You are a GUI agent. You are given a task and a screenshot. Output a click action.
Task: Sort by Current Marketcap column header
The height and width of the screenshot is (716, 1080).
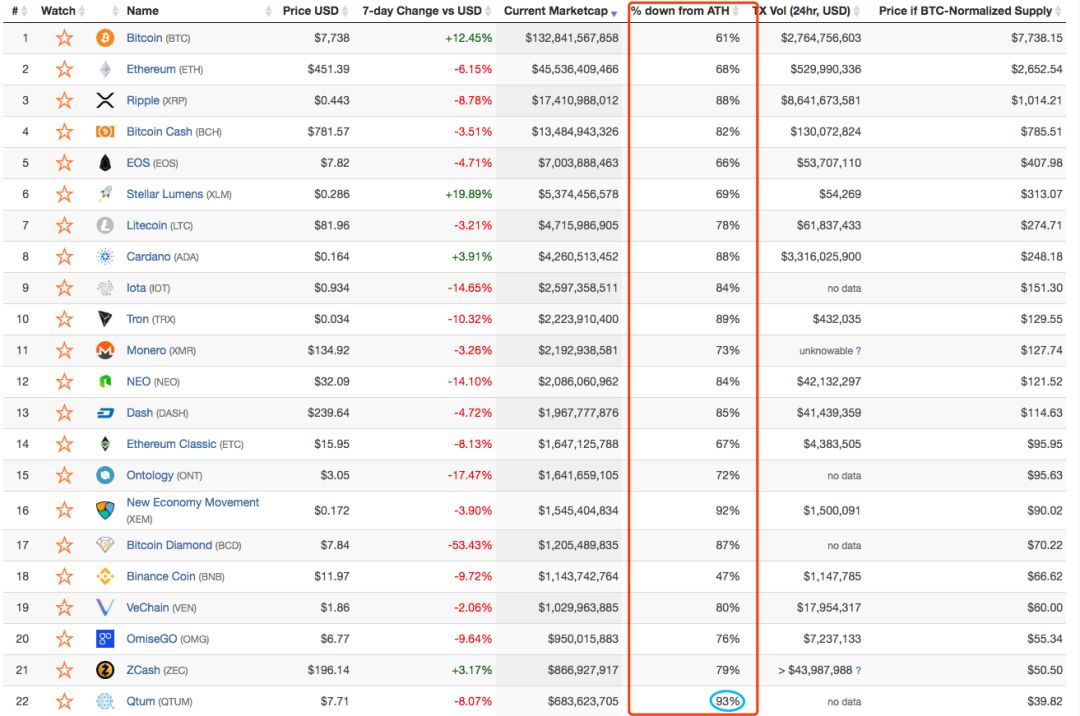pyautogui.click(x=560, y=11)
